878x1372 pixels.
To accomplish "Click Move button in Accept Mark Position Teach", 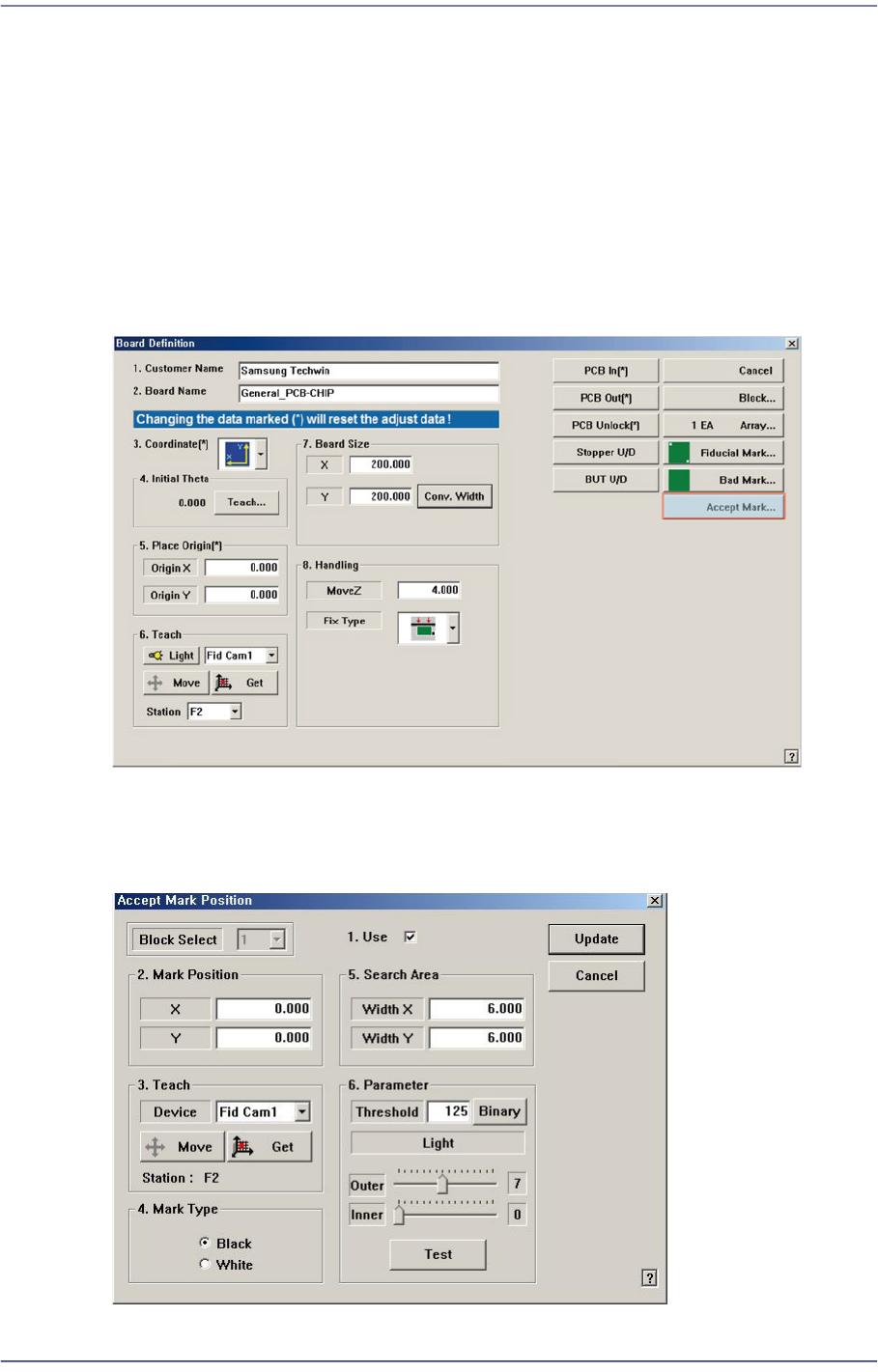I will (182, 1147).
